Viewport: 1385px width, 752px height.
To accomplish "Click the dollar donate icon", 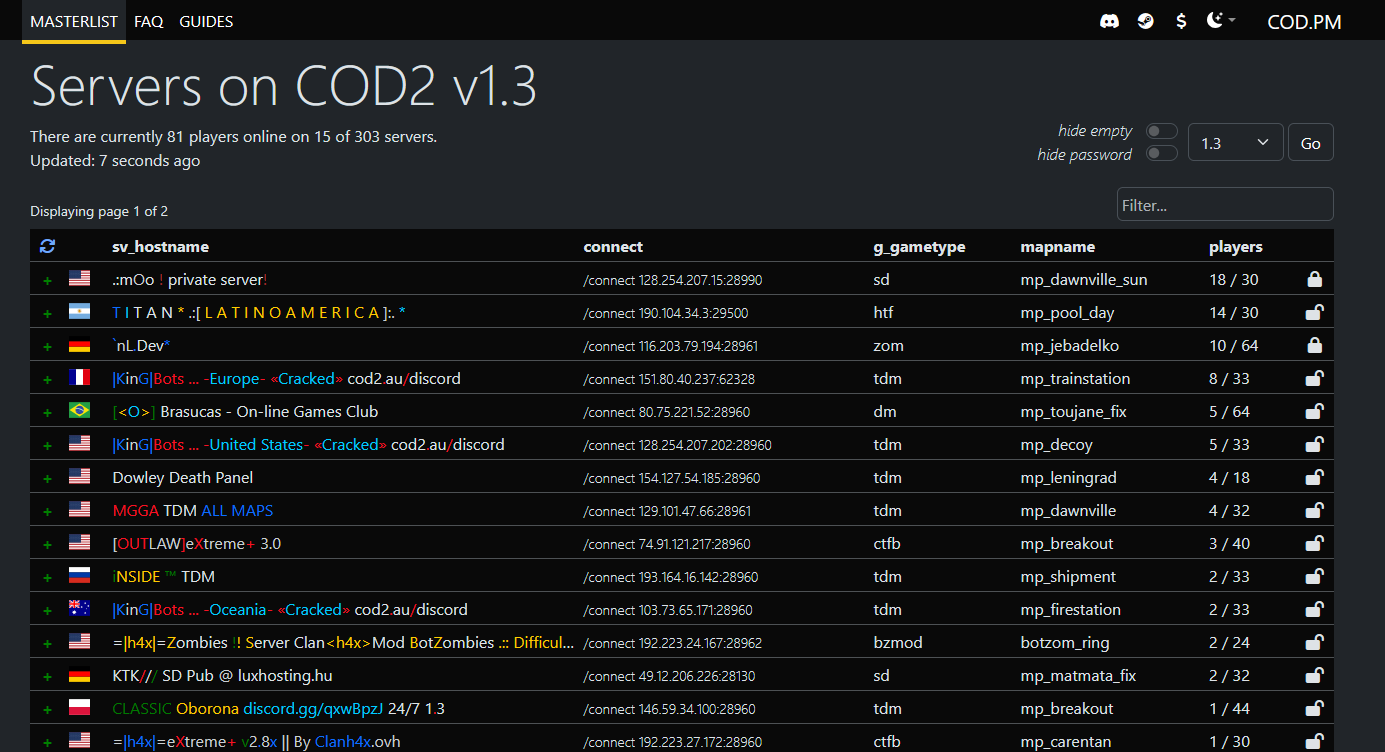I will (x=1181, y=21).
